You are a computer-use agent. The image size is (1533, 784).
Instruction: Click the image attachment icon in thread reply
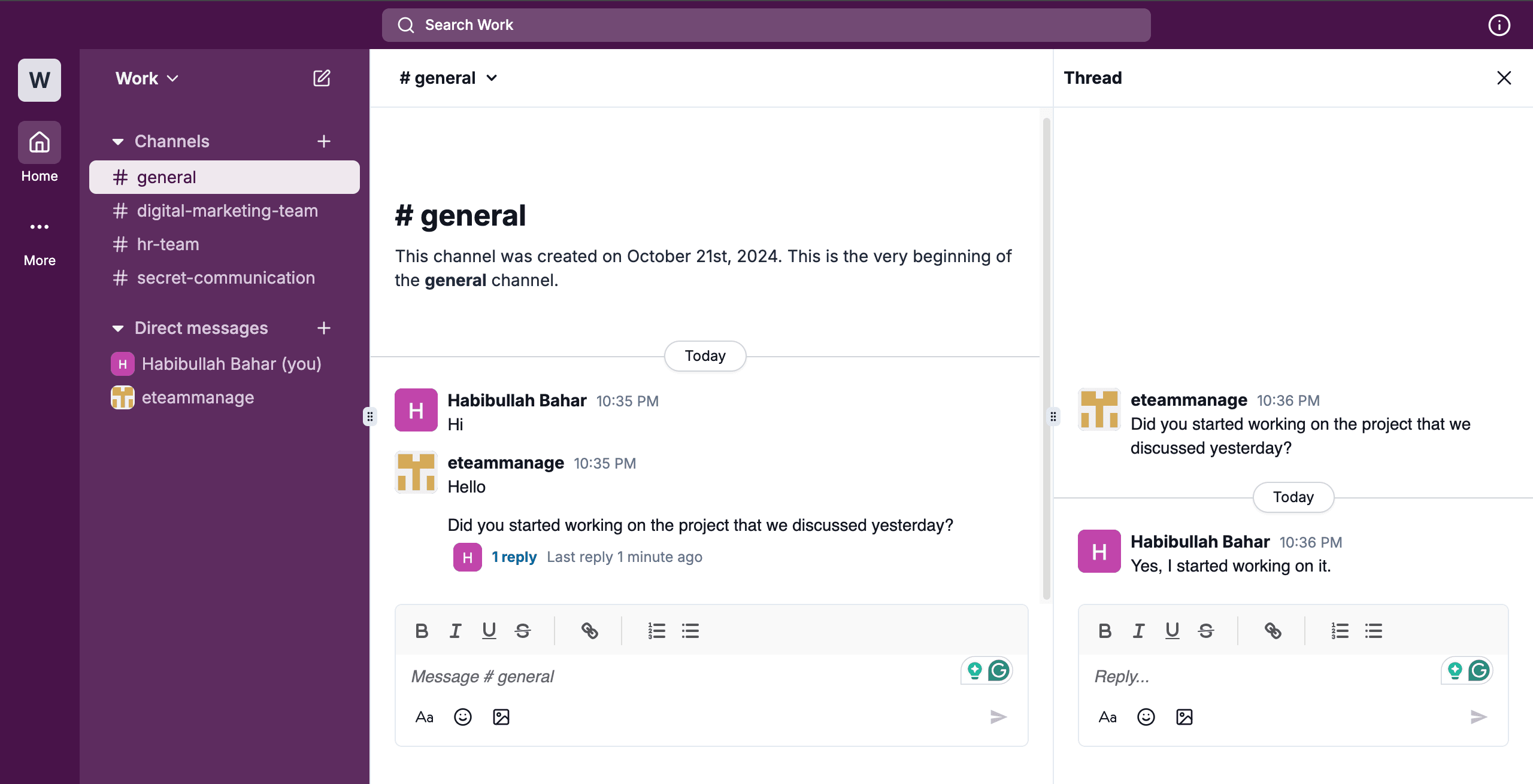click(x=1184, y=716)
